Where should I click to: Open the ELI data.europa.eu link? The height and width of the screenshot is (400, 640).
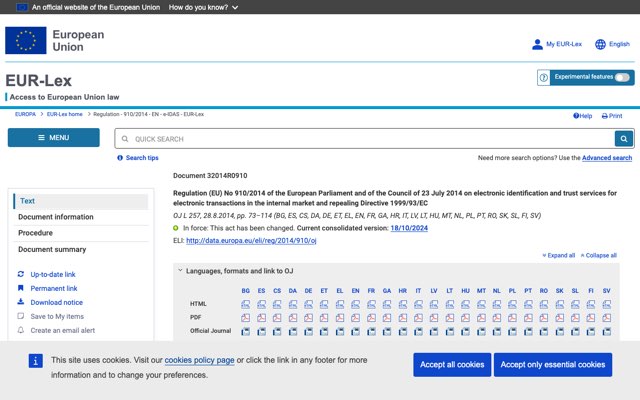point(251,241)
